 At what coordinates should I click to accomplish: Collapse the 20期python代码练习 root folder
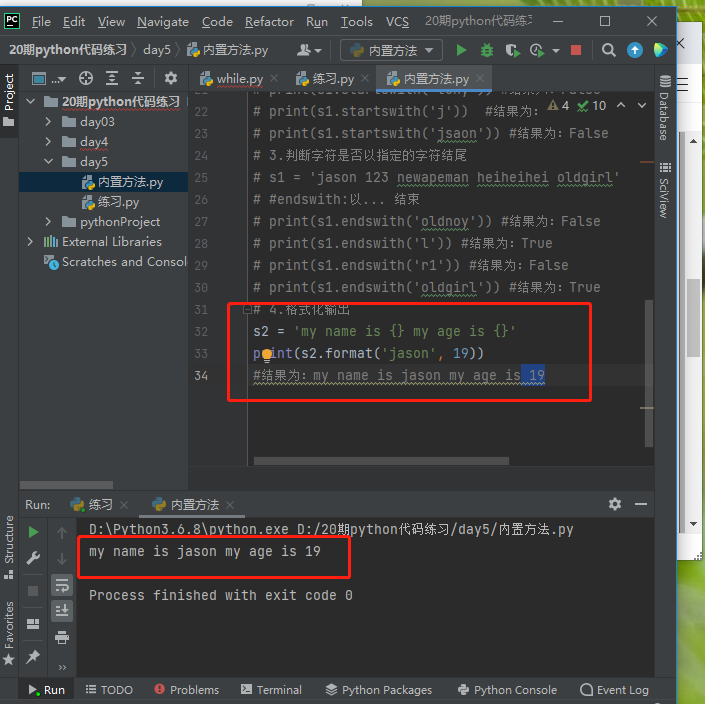tap(31, 102)
